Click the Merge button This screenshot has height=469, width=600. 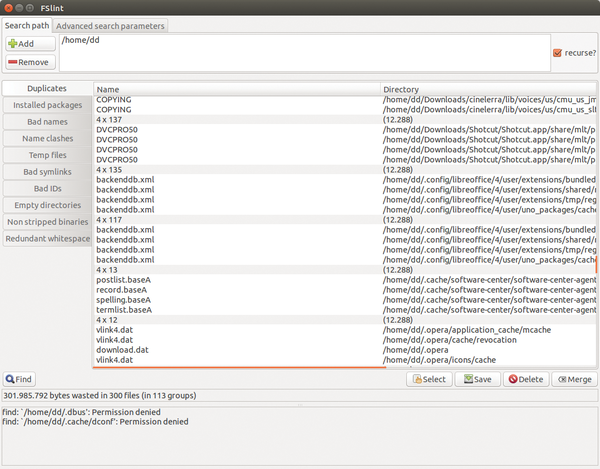(574, 379)
